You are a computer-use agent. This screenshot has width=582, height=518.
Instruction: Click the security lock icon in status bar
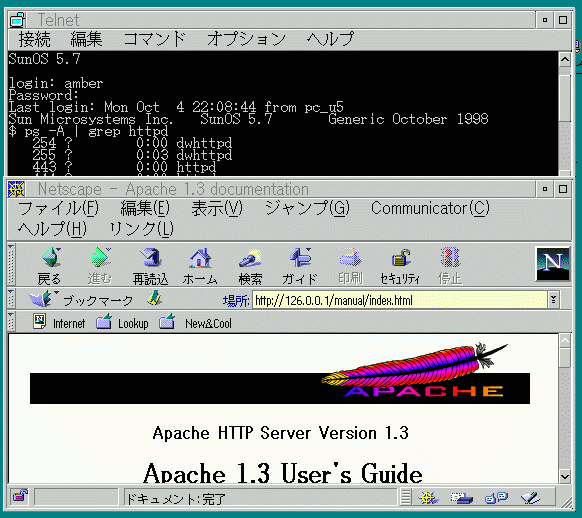tap(20, 496)
